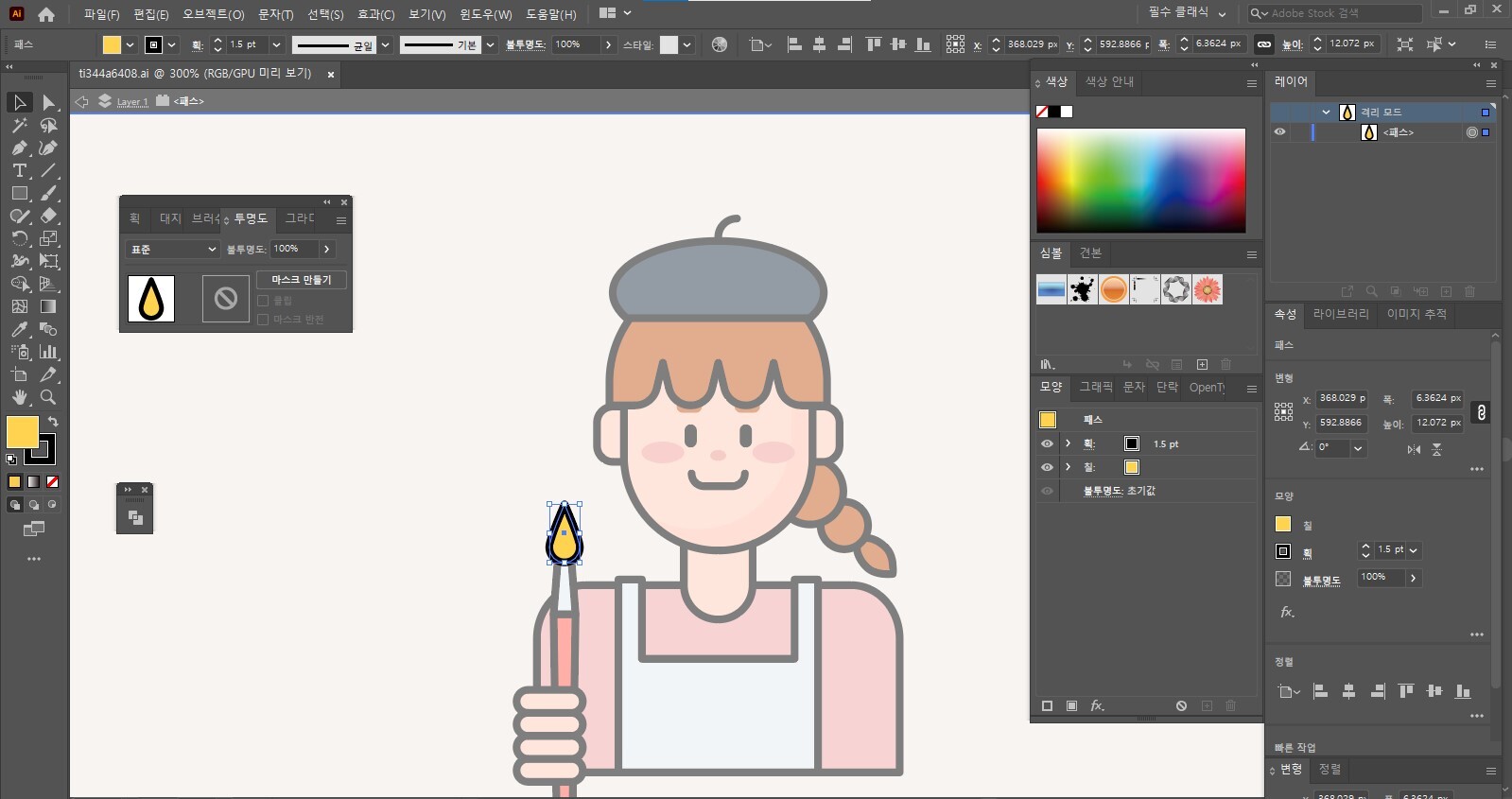Viewport: 1512px width, 799px height.
Task: Choose the Magic Wand tool
Action: tap(19, 125)
